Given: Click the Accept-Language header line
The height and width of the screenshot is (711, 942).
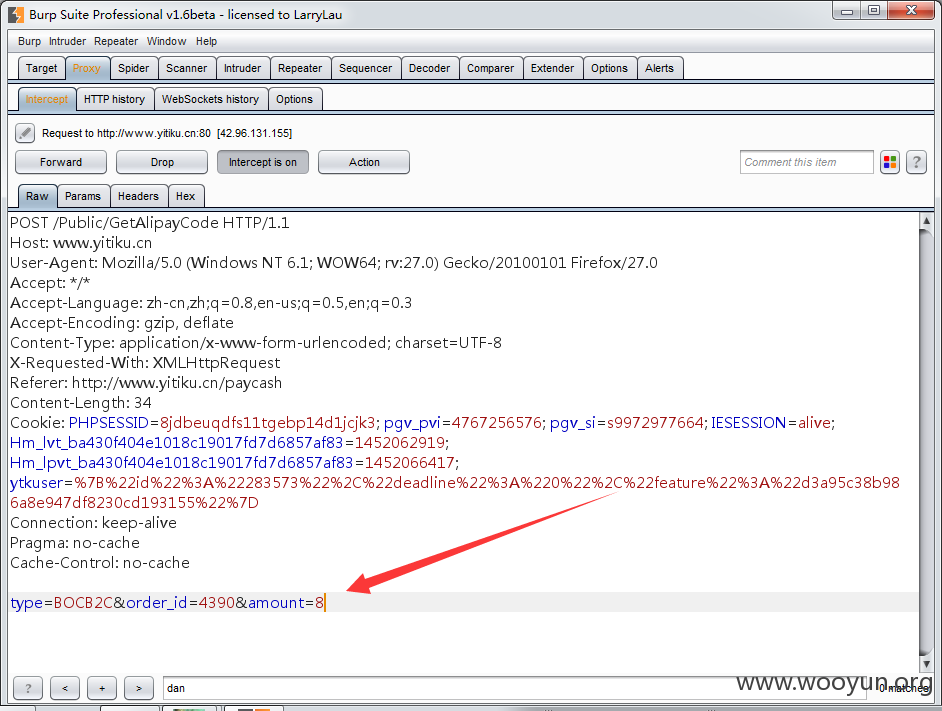Looking at the screenshot, I should 211,303.
